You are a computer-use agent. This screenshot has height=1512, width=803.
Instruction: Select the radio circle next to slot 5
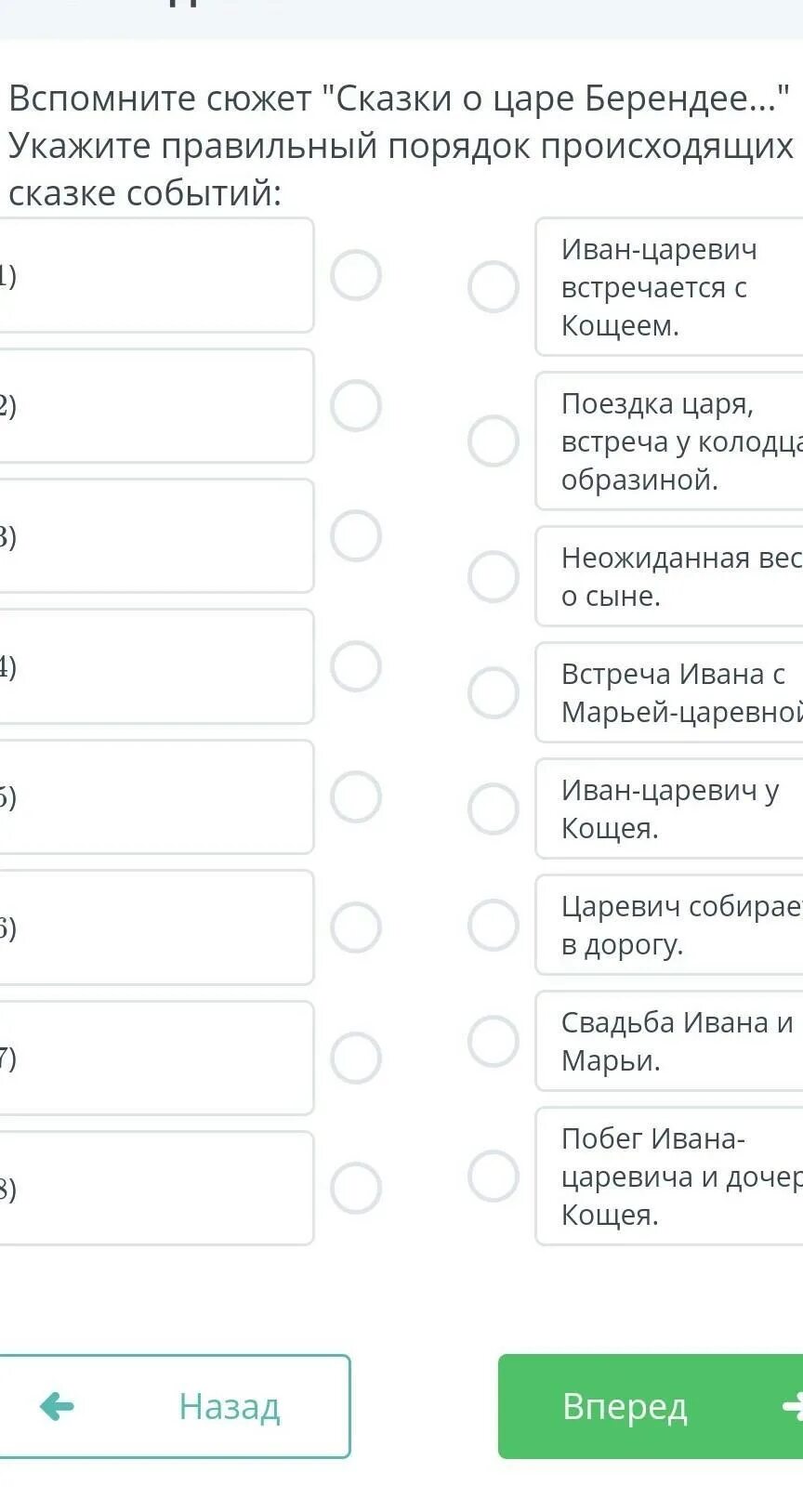coord(356,796)
